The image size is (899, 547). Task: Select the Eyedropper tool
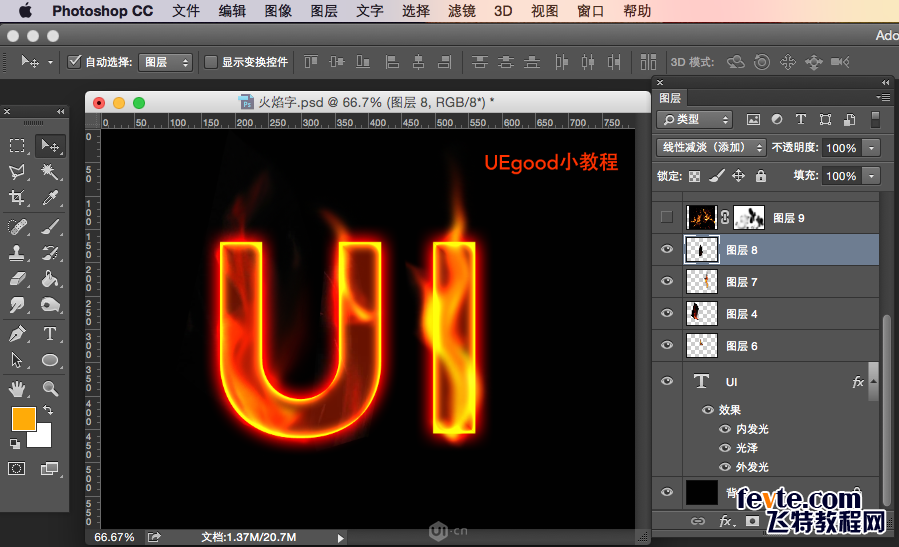pos(50,198)
